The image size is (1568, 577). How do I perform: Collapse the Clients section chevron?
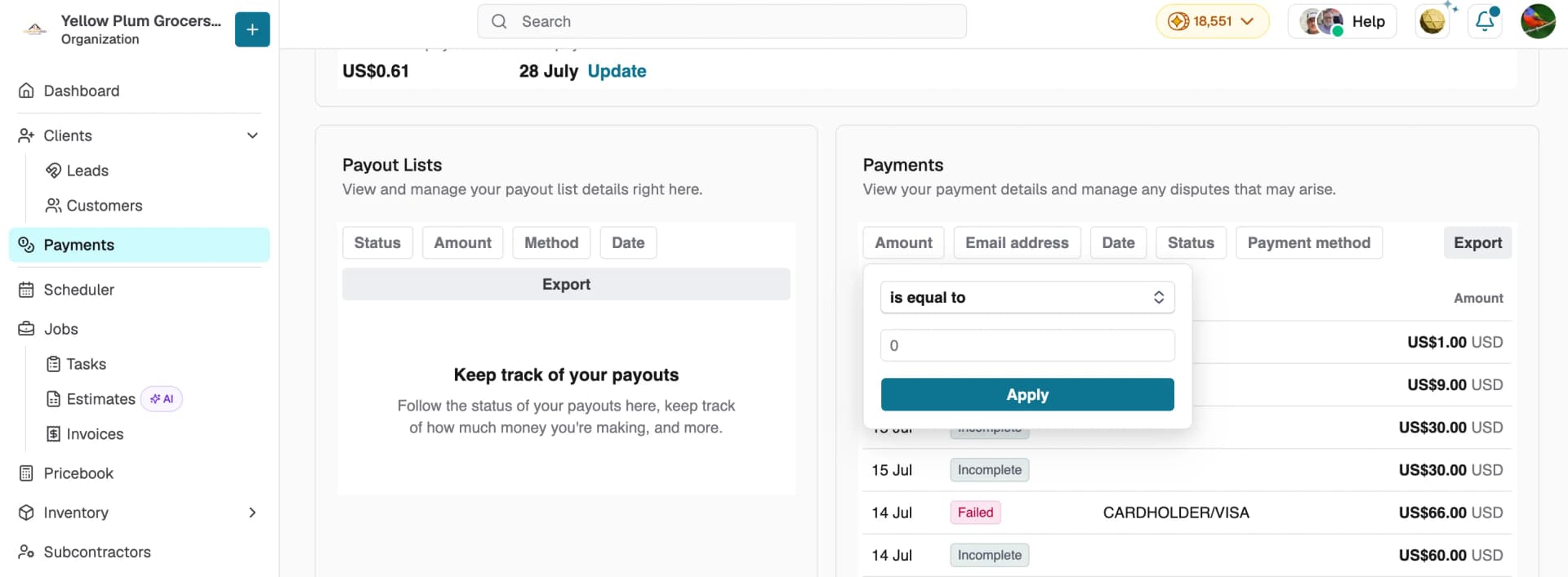point(252,135)
